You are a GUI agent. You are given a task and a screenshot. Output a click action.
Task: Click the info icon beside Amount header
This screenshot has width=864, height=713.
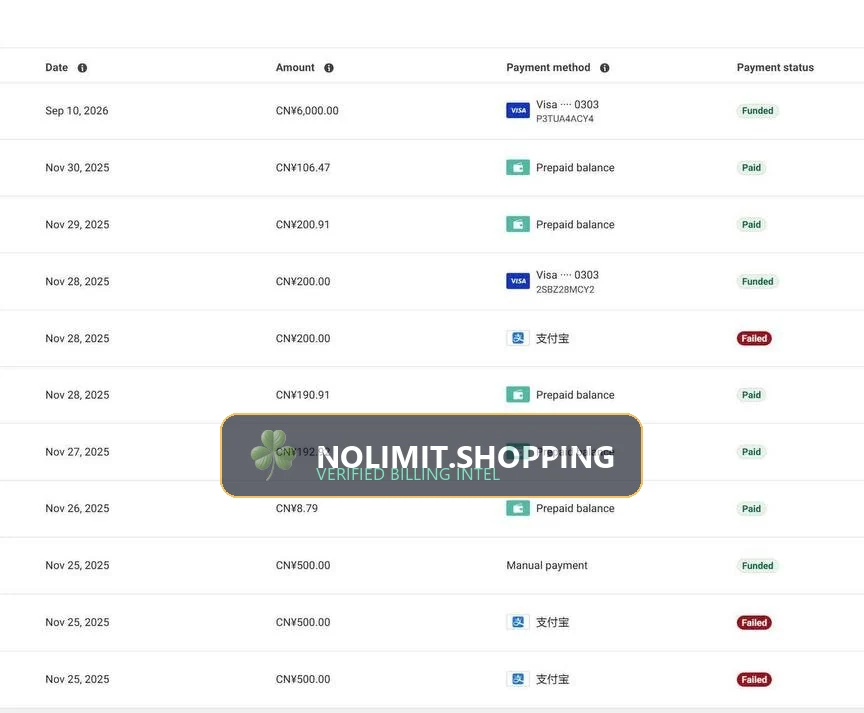tap(329, 68)
